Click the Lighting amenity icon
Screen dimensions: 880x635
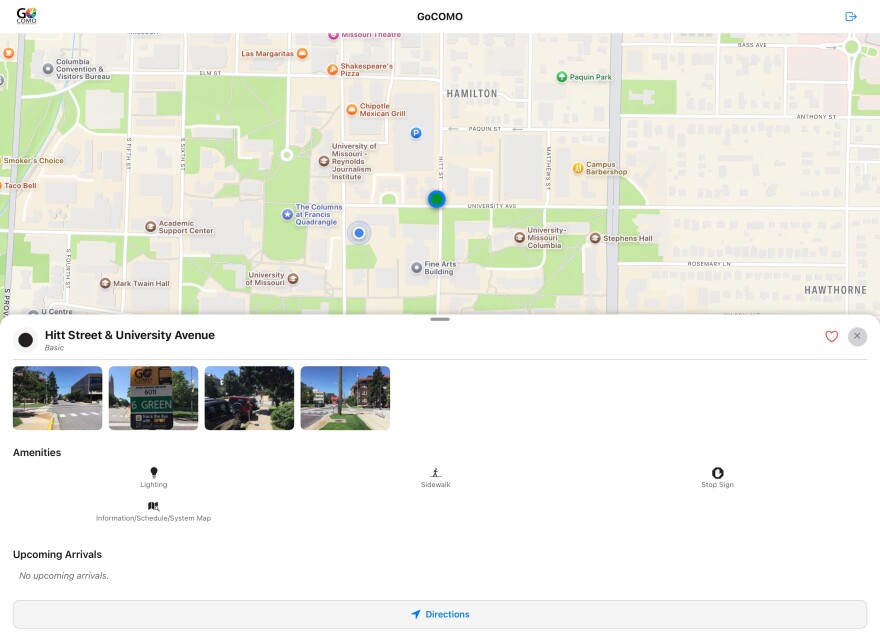pyautogui.click(x=154, y=473)
